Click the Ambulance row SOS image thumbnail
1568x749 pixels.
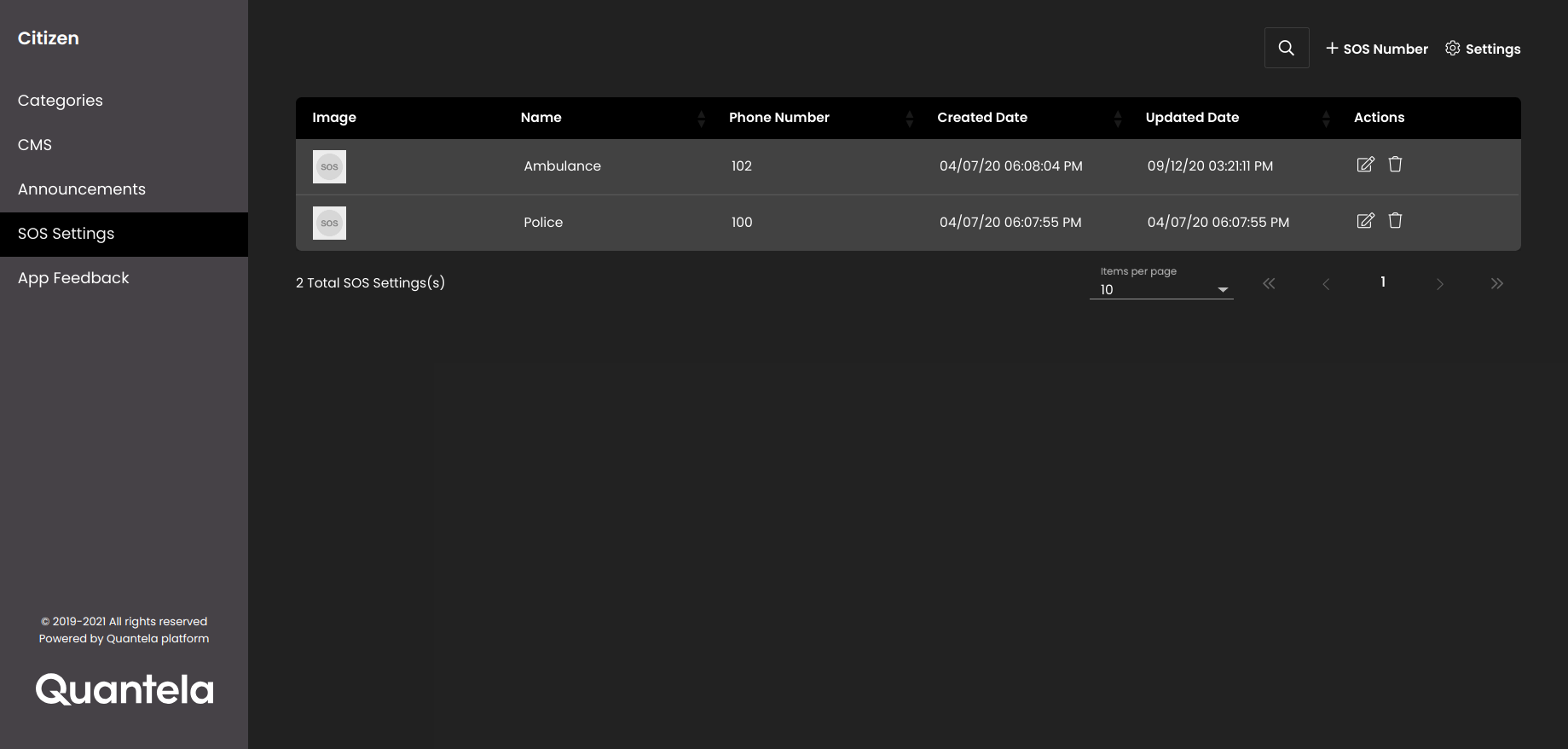[x=329, y=166]
